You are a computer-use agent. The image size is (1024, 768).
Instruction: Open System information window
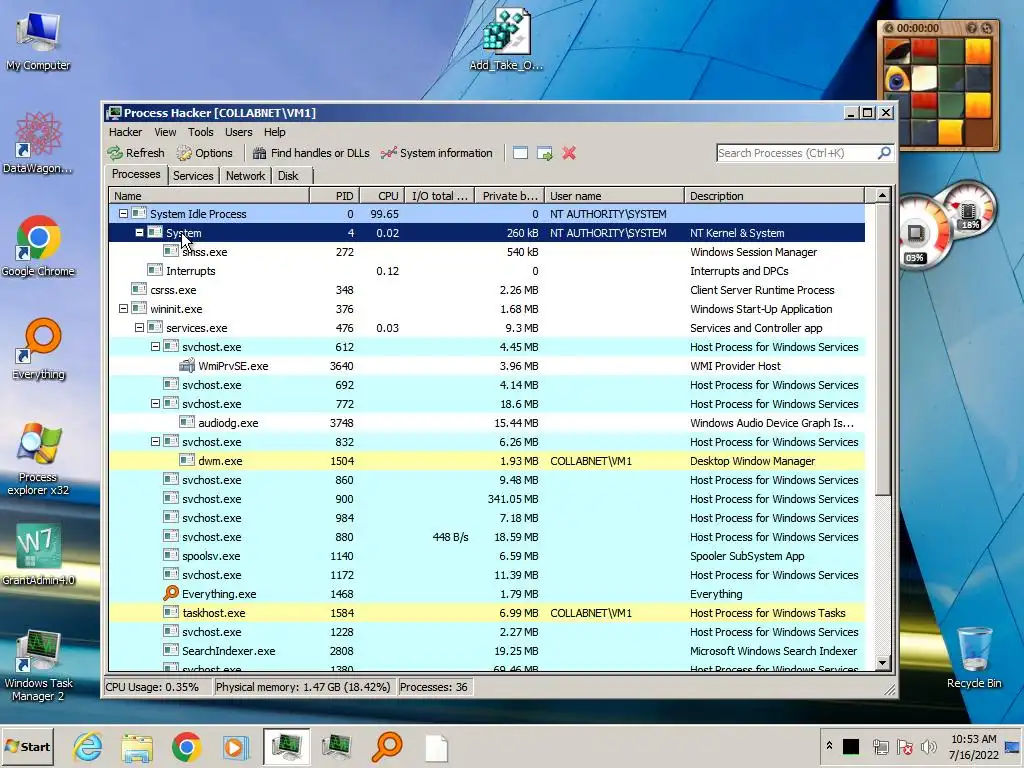coord(436,153)
